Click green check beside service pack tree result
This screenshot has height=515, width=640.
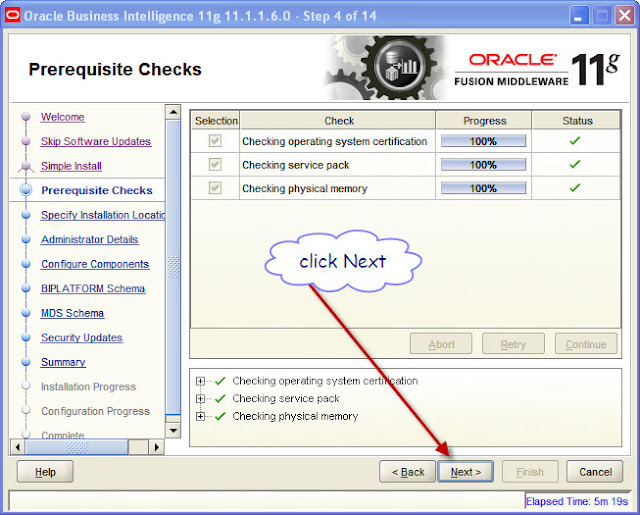click(220, 399)
